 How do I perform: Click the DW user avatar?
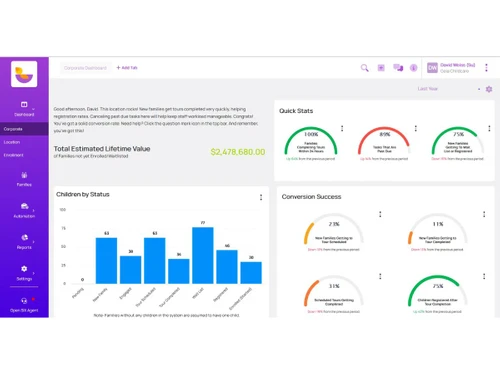(x=432, y=68)
